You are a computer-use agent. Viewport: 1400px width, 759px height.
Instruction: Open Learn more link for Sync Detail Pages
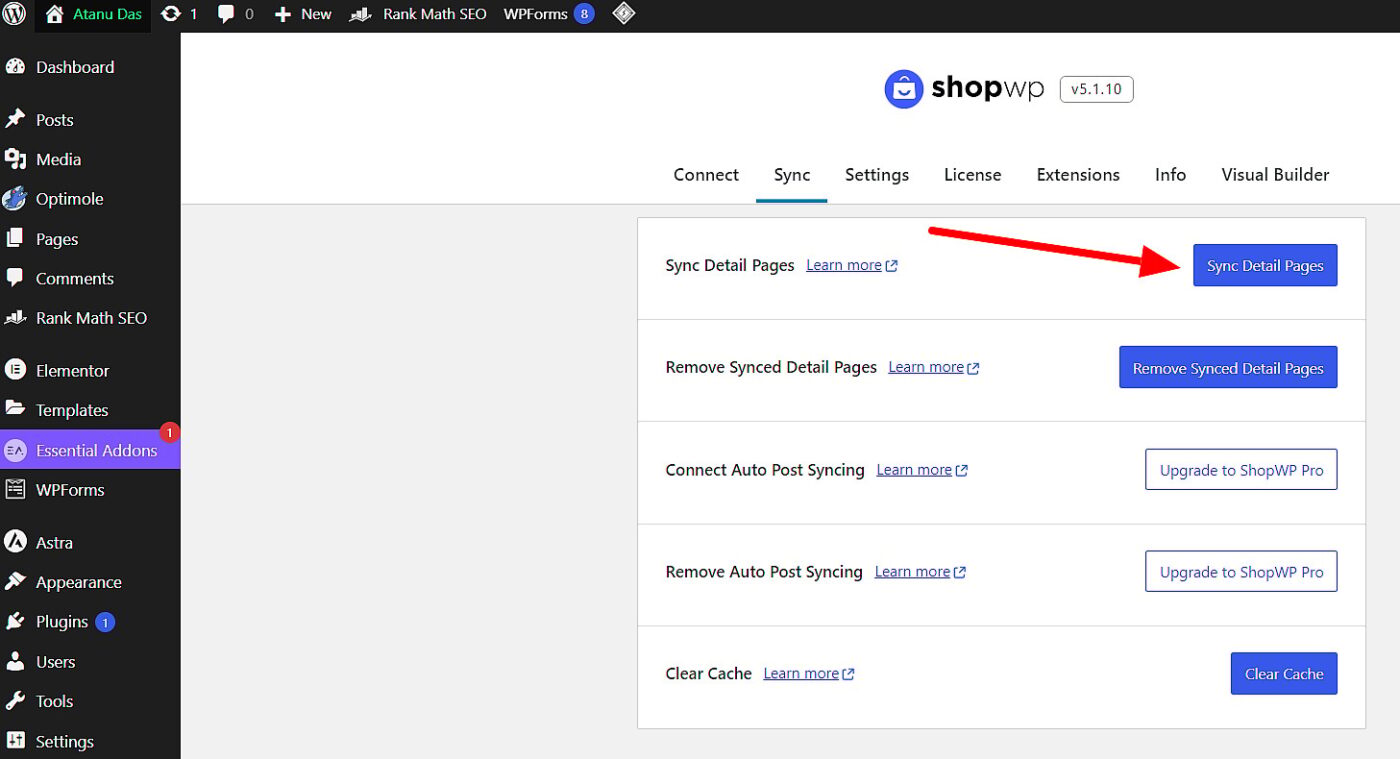coord(852,265)
